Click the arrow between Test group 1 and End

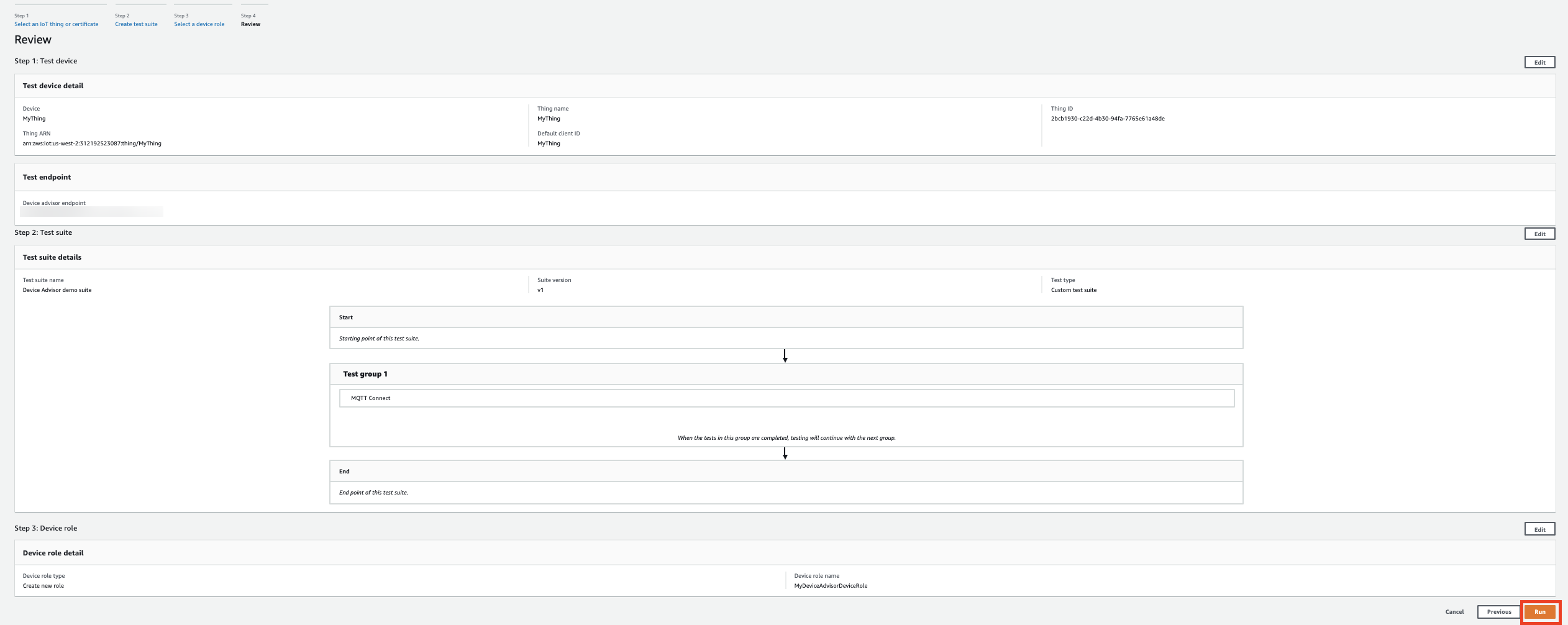[x=785, y=454]
